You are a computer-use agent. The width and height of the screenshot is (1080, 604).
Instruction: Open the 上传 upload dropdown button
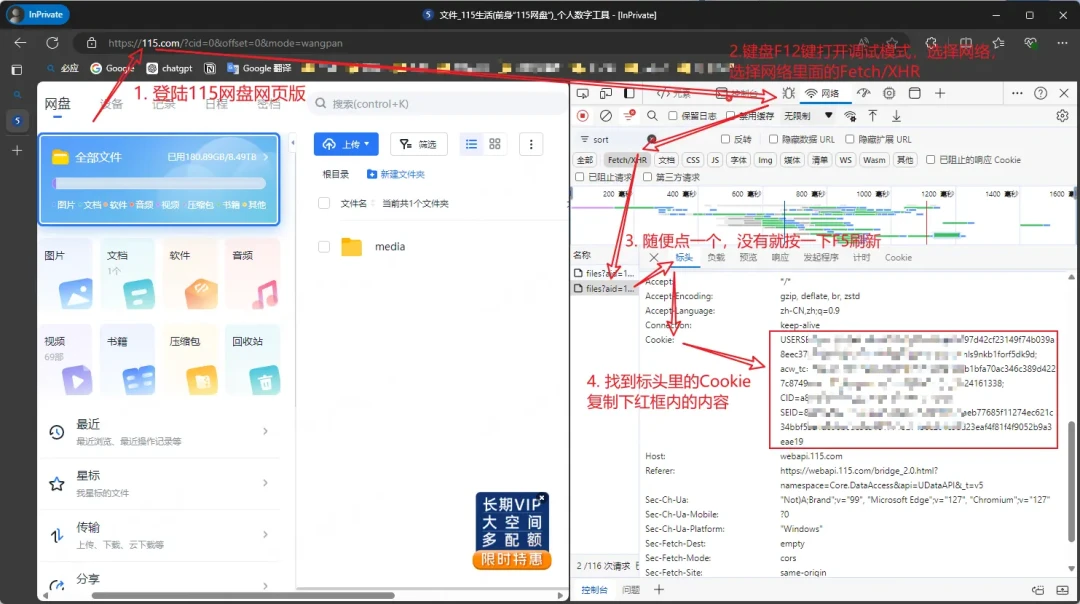(346, 144)
